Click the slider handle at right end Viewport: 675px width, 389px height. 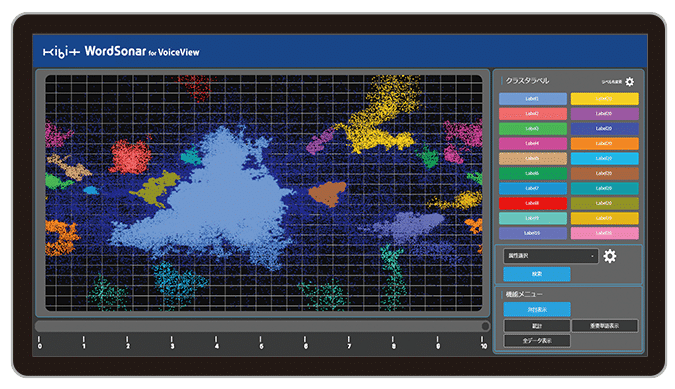[x=485, y=326]
